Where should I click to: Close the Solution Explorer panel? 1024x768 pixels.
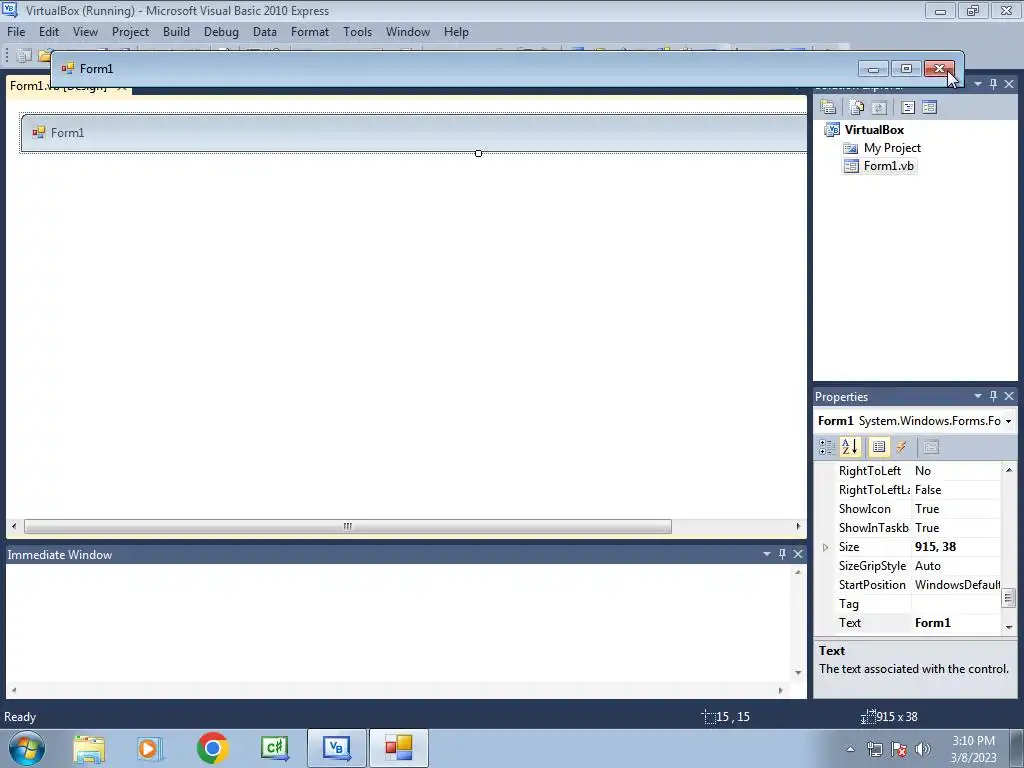coord(1009,84)
